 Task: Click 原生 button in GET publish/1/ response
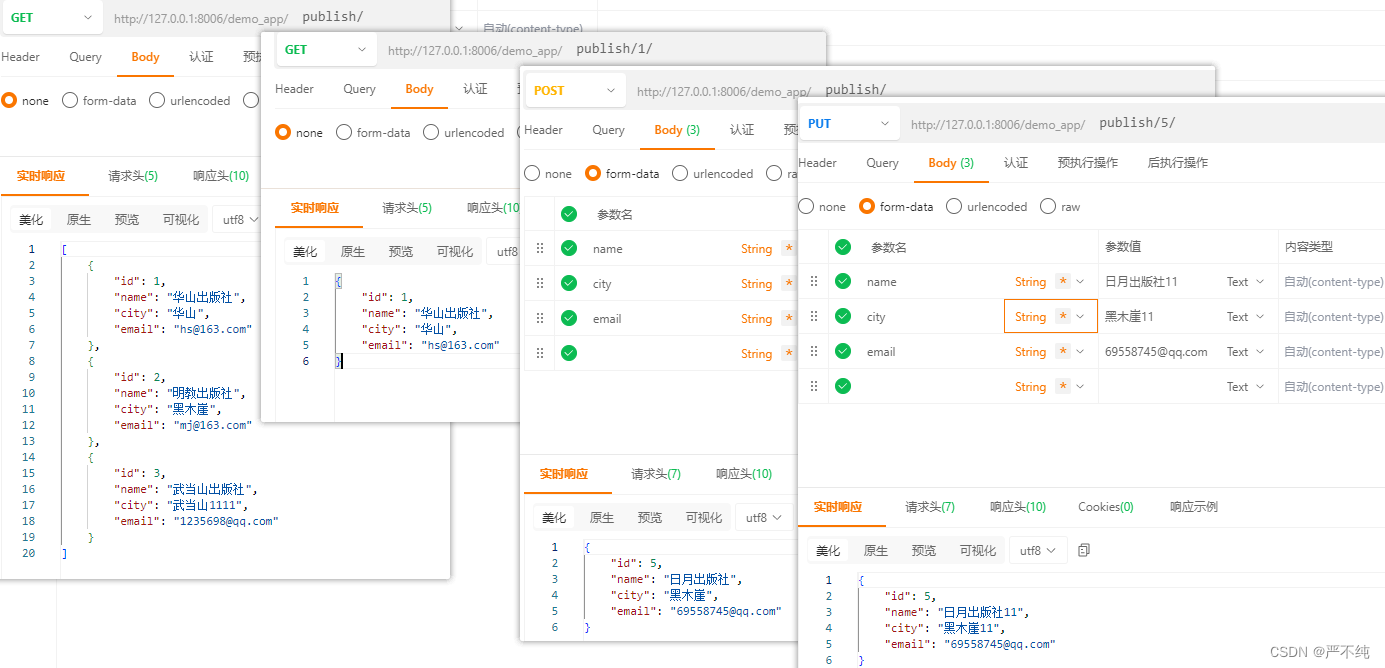pyautogui.click(x=353, y=252)
